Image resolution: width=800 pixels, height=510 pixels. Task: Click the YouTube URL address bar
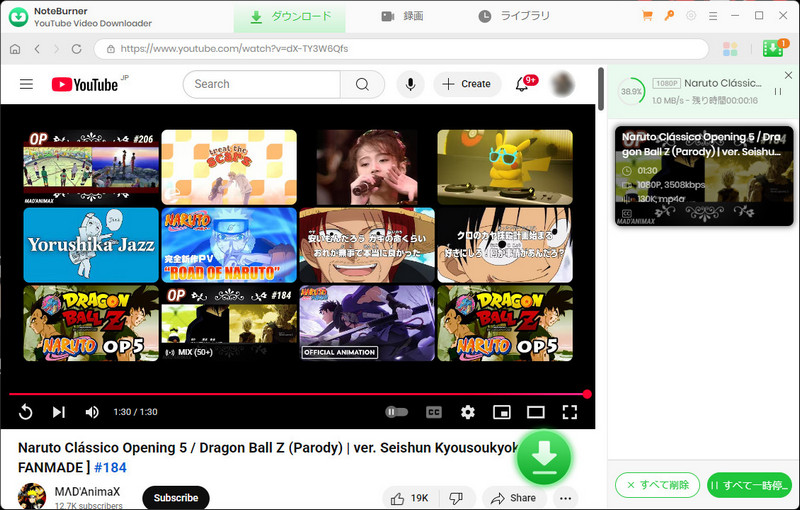click(x=401, y=49)
